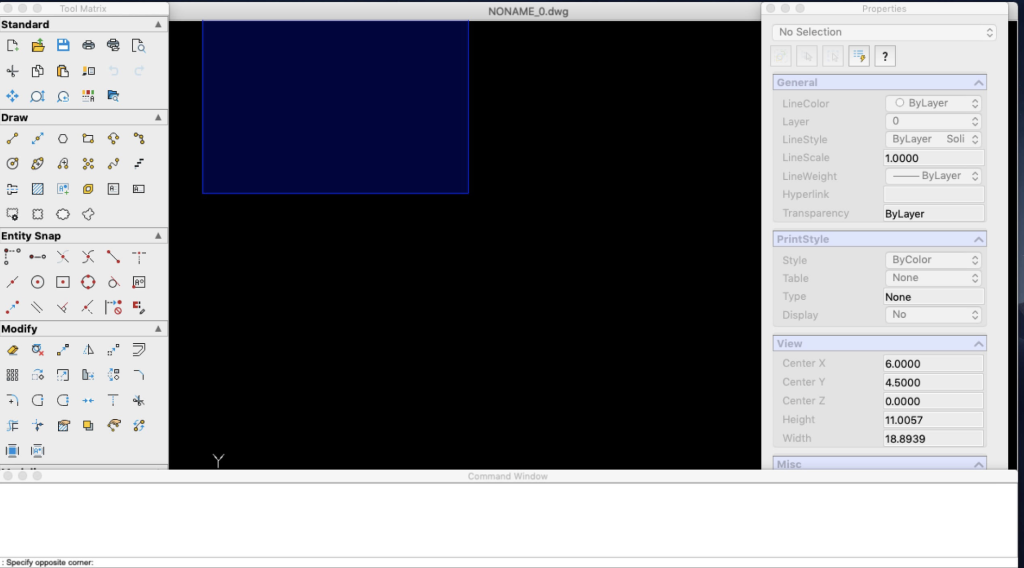This screenshot has width=1024, height=568.
Task: Open the LineWeight dropdown
Action: point(934,176)
